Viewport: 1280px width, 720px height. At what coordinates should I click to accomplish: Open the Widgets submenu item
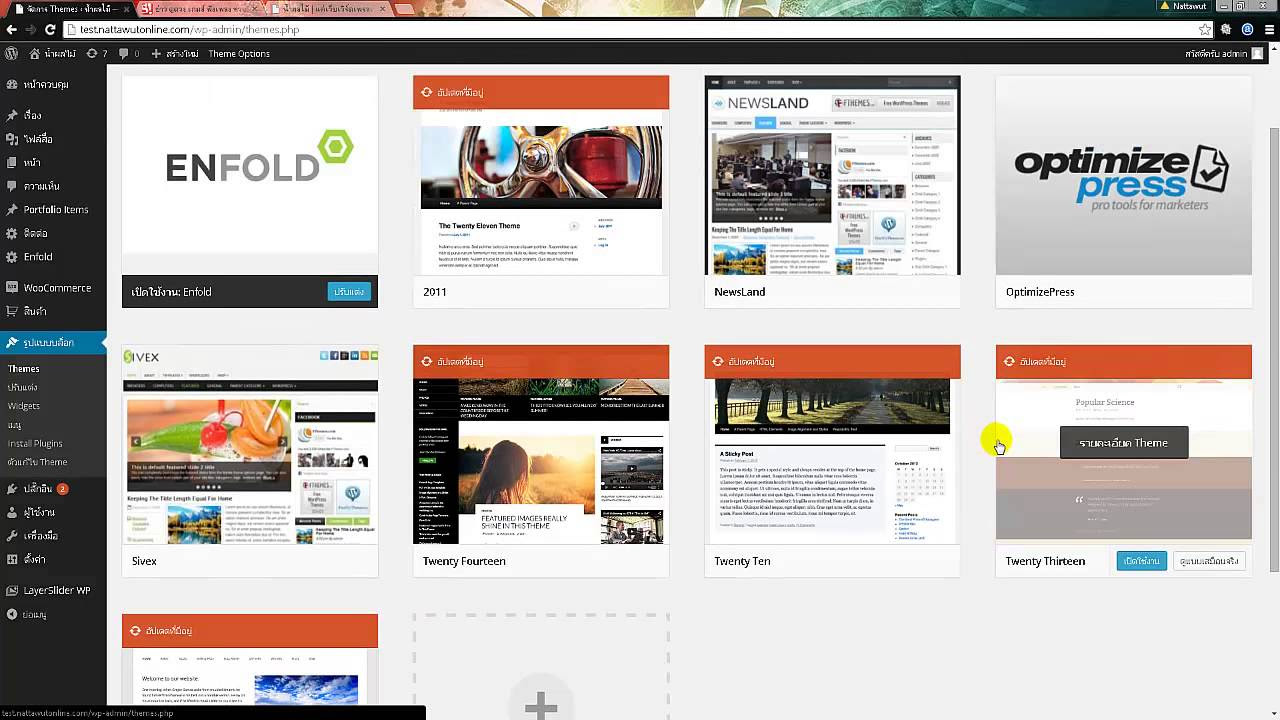24,406
